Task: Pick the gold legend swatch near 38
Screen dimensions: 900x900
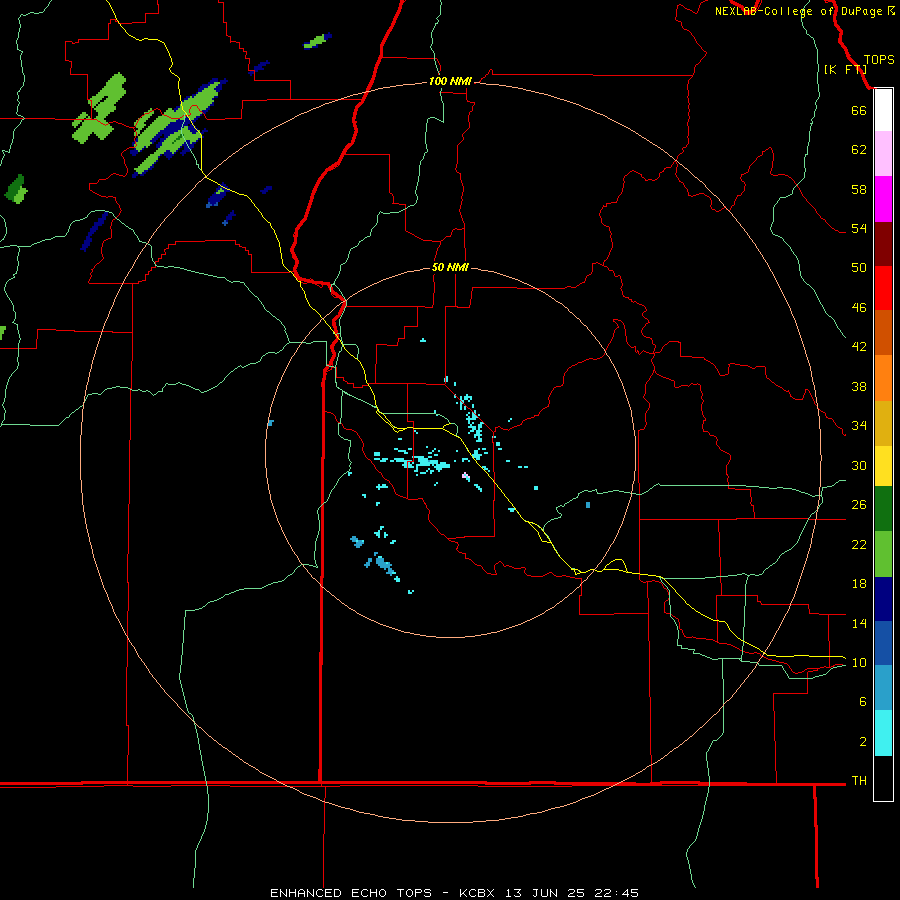Action: [x=883, y=423]
